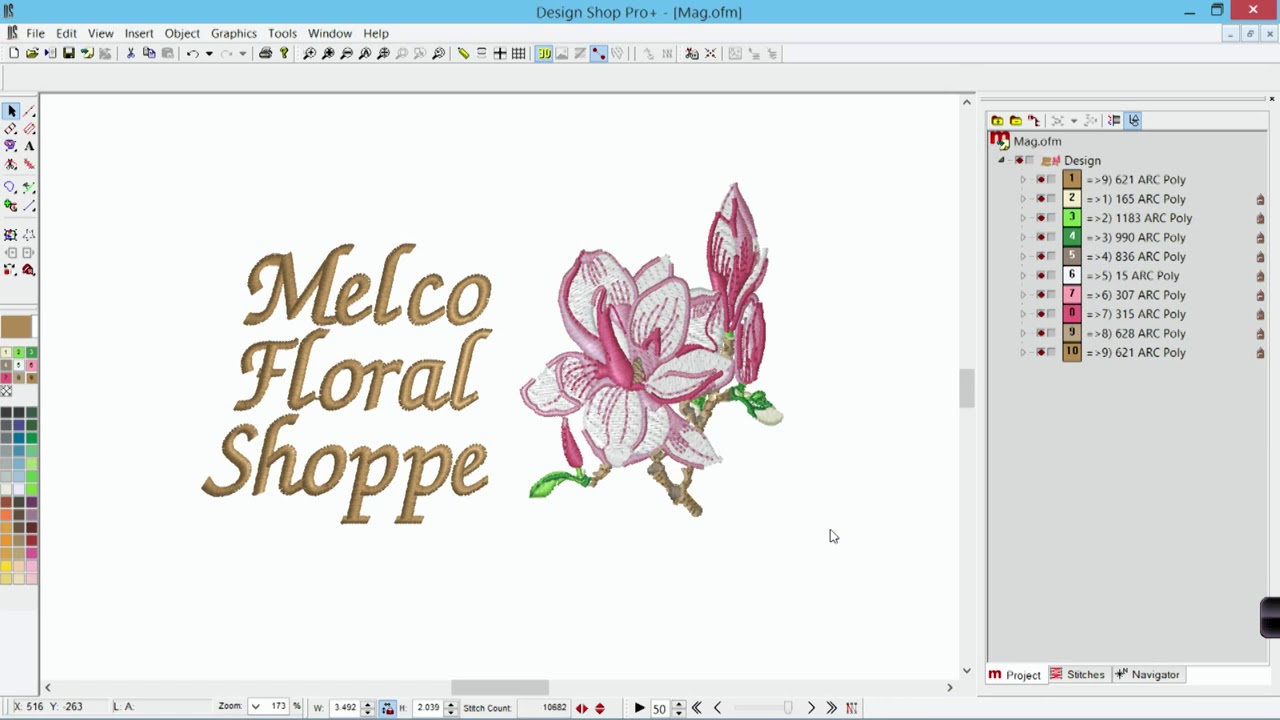1280x720 pixels.
Task: Click the width value field 3.492
Action: pos(345,707)
